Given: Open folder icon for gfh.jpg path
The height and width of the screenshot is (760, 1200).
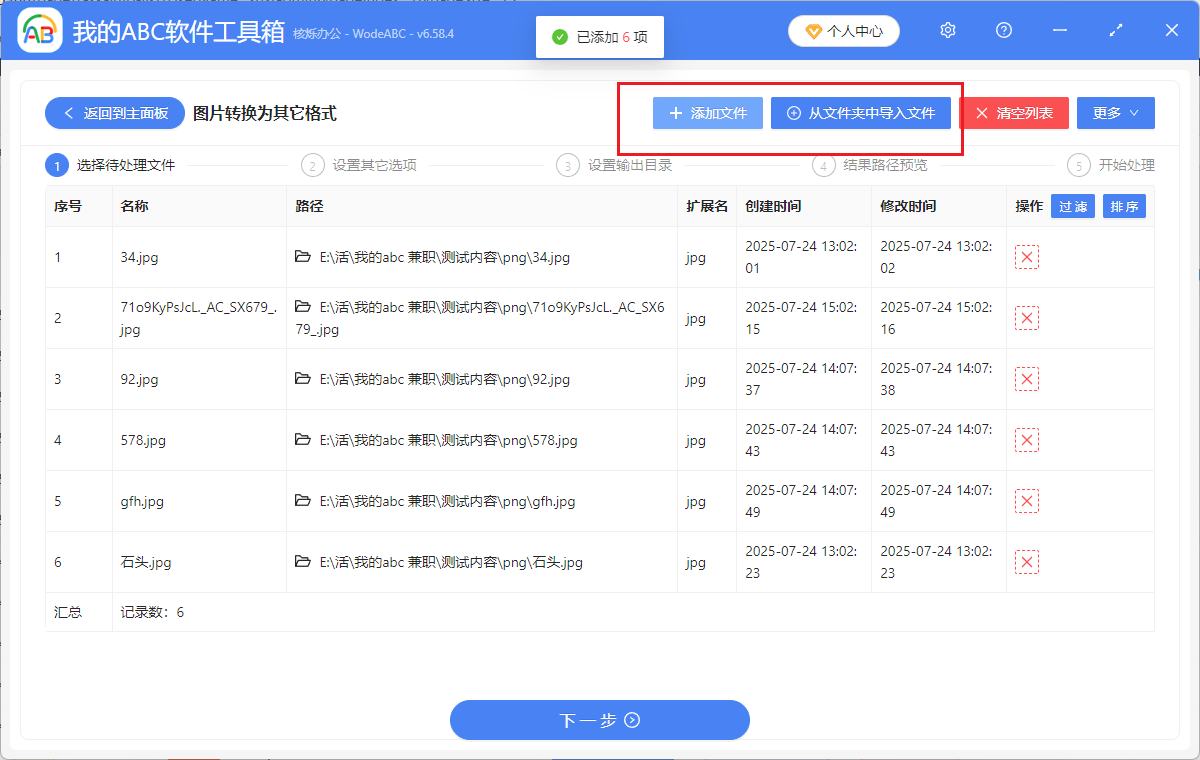Looking at the screenshot, I should (303, 500).
